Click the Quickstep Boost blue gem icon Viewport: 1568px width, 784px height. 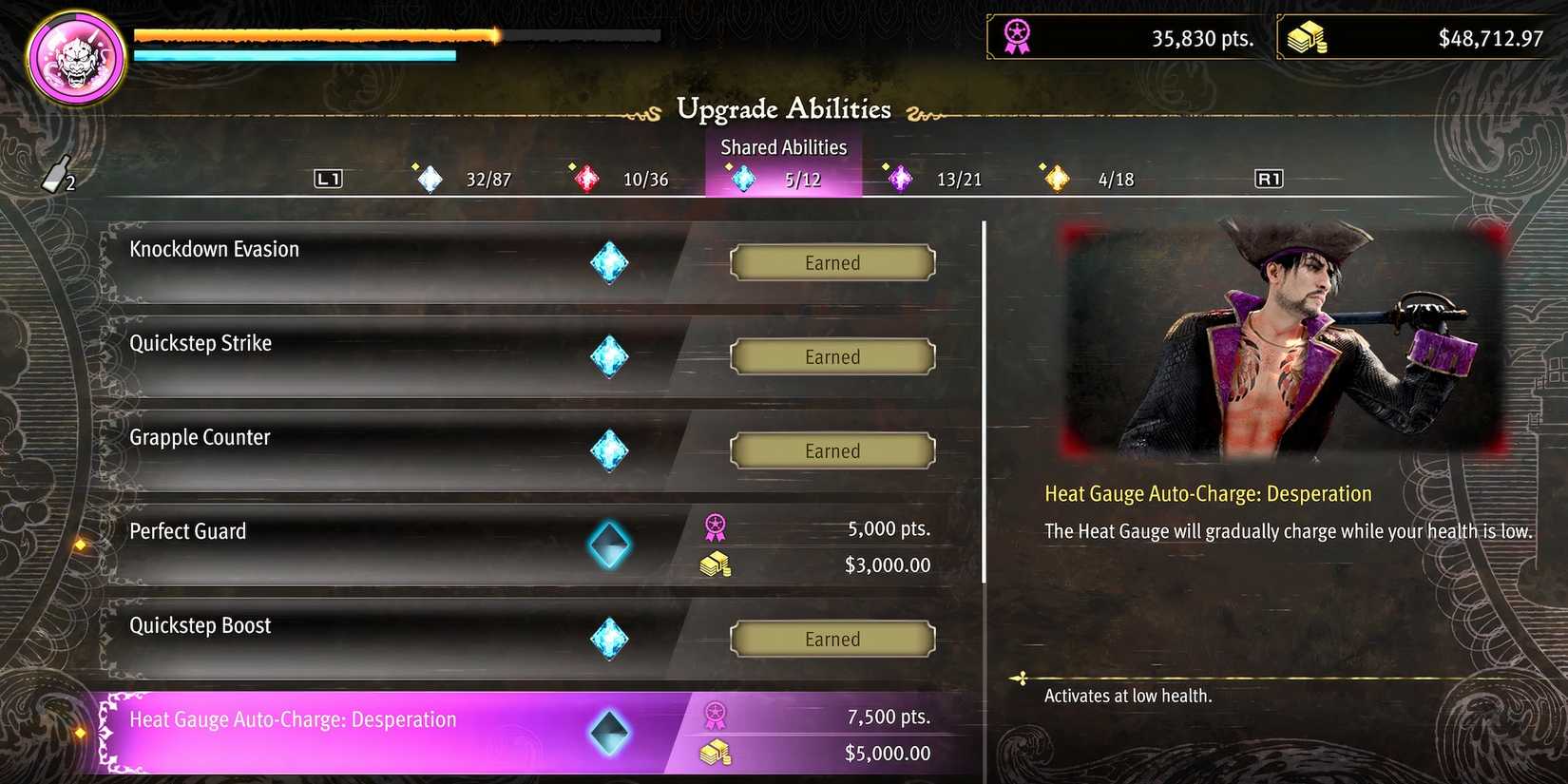pyautogui.click(x=609, y=639)
